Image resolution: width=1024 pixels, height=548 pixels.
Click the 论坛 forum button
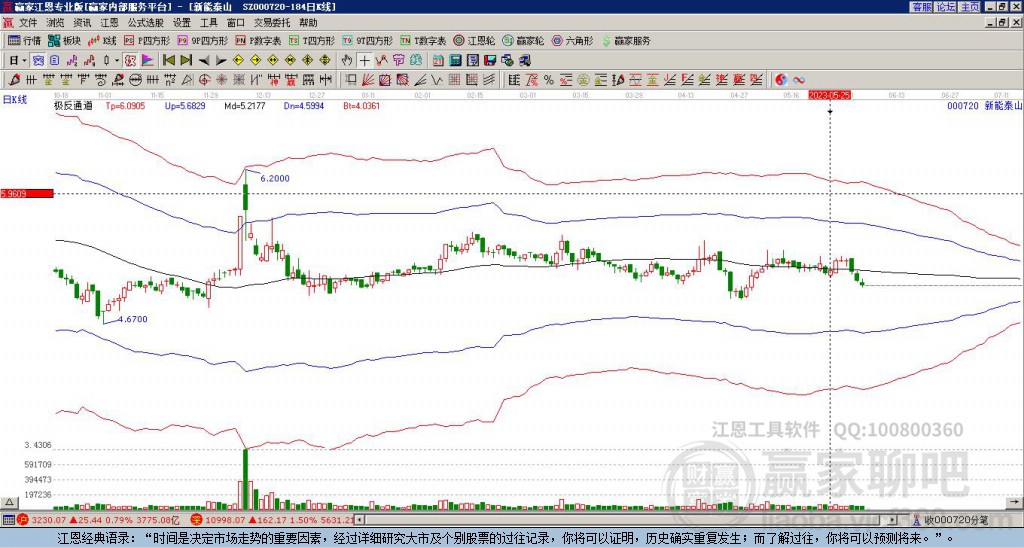(x=946, y=7)
